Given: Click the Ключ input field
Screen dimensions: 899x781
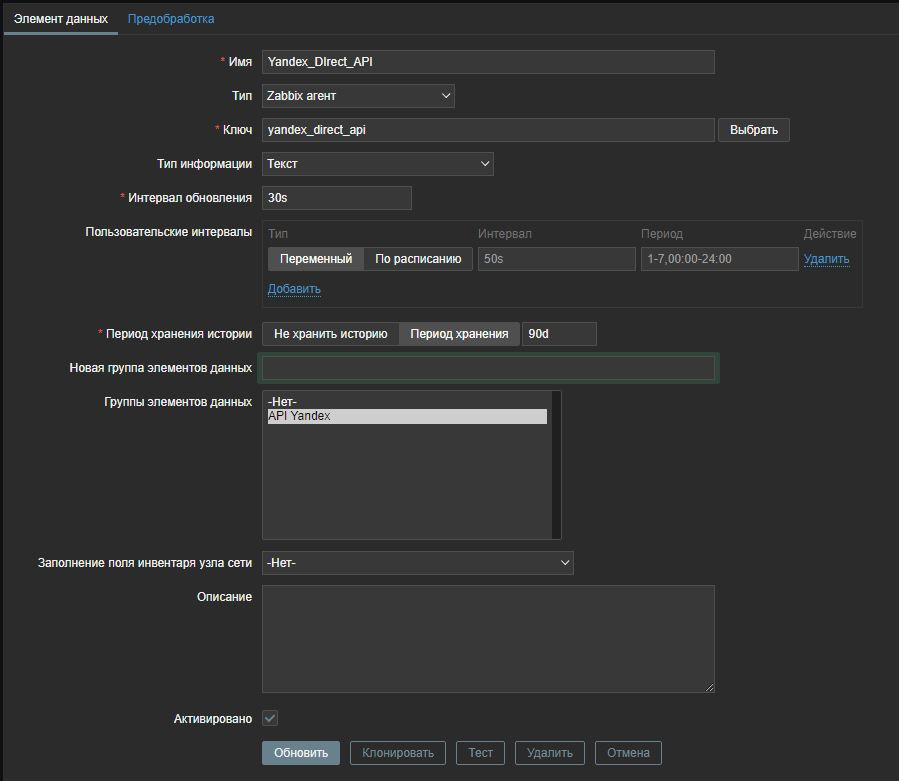Looking at the screenshot, I should (488, 130).
